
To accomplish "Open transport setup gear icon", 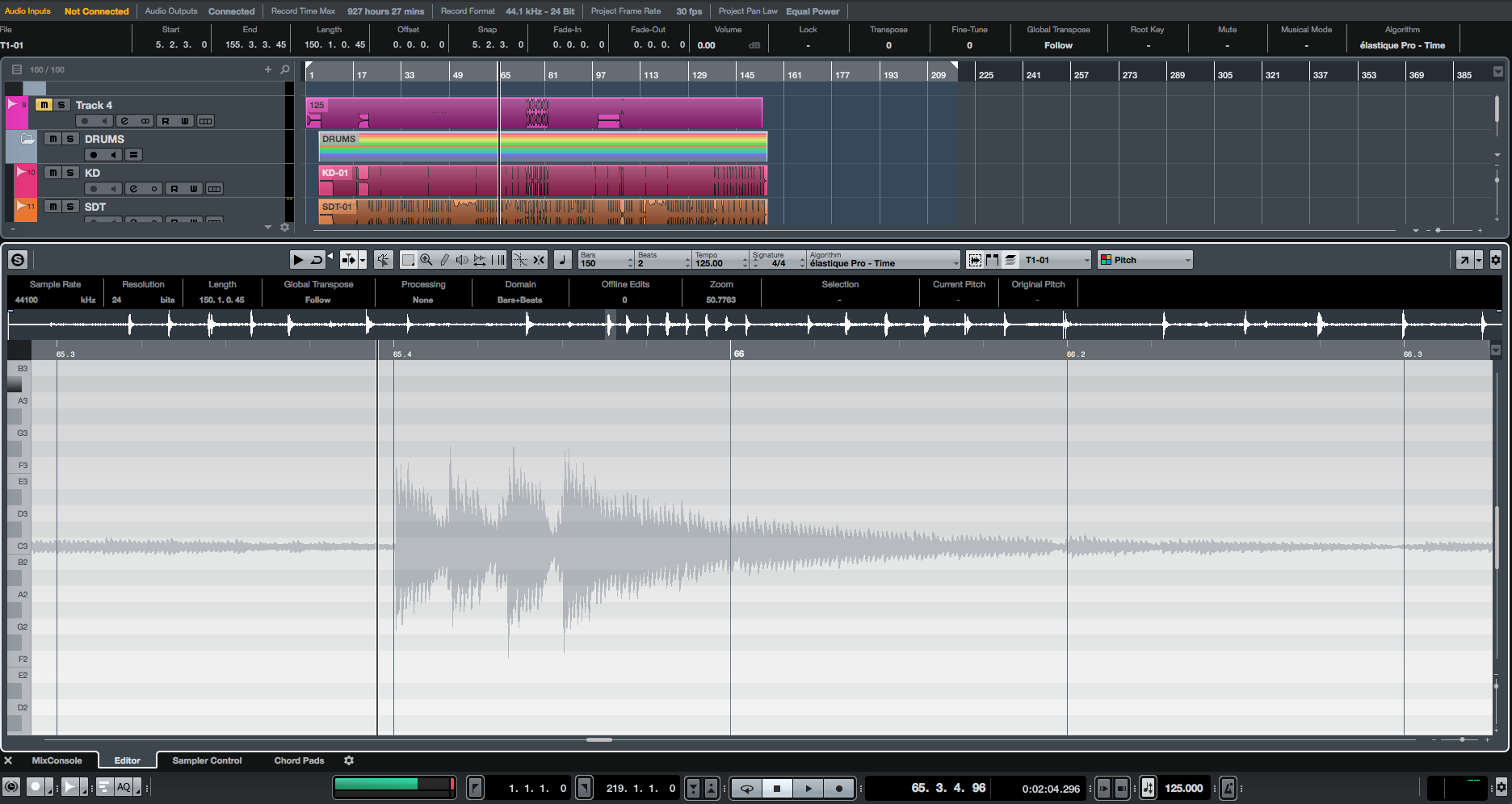I will tap(1501, 787).
